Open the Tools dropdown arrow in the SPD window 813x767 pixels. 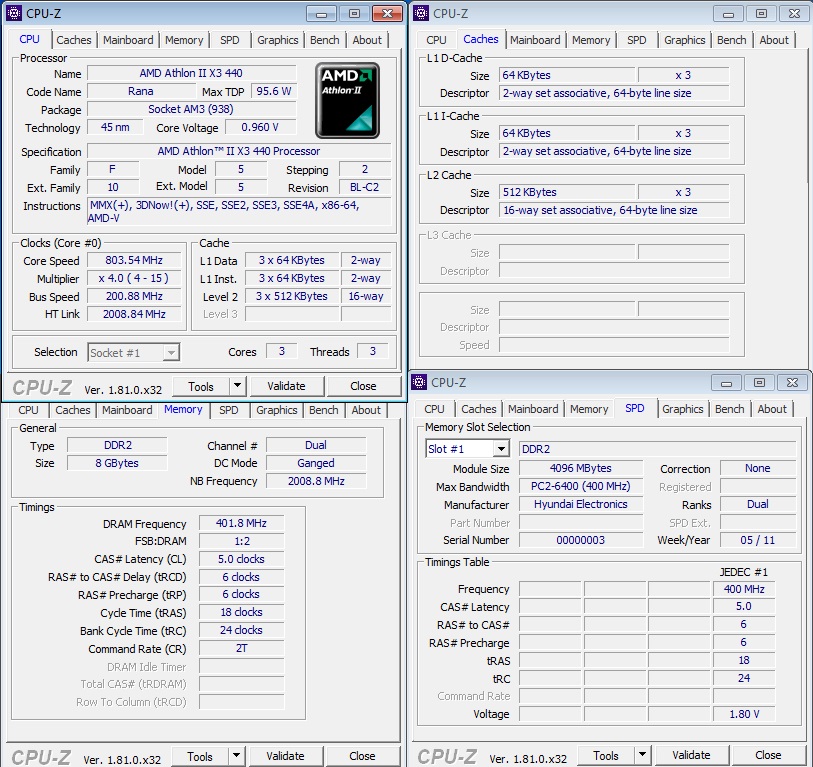[642, 755]
